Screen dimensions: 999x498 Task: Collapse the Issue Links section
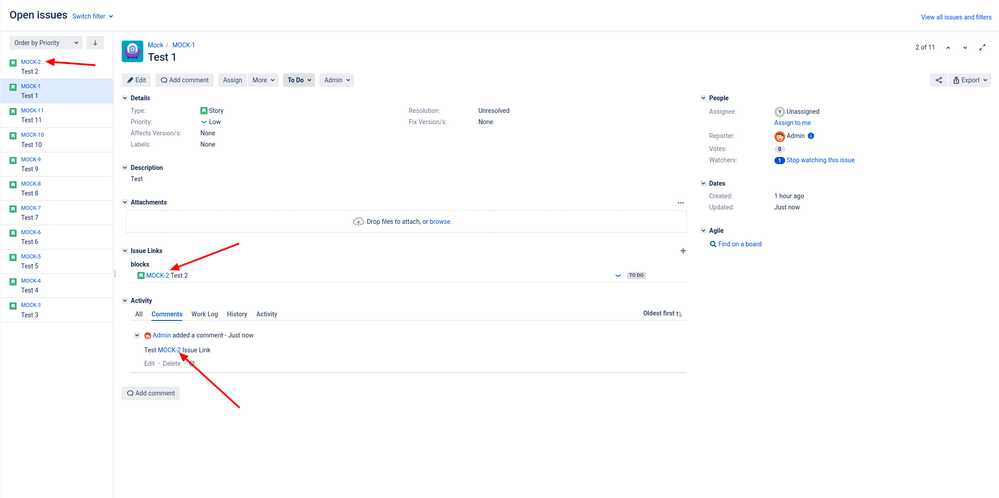click(x=125, y=251)
